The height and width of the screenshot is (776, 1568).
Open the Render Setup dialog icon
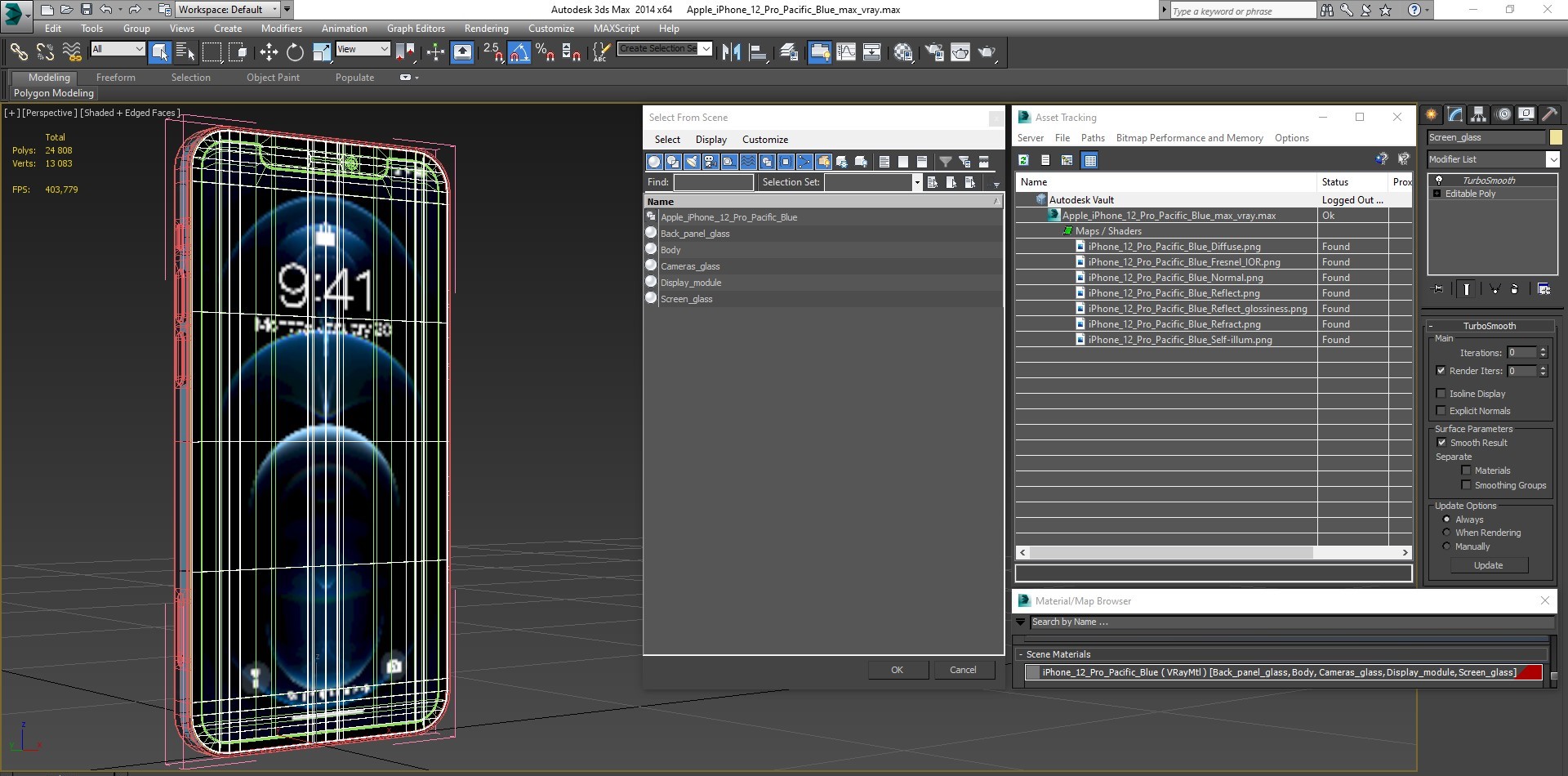(x=934, y=52)
